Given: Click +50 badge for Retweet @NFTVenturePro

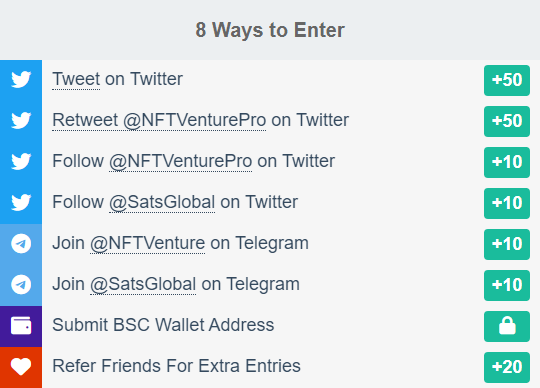Looking at the screenshot, I should pyautogui.click(x=507, y=121).
